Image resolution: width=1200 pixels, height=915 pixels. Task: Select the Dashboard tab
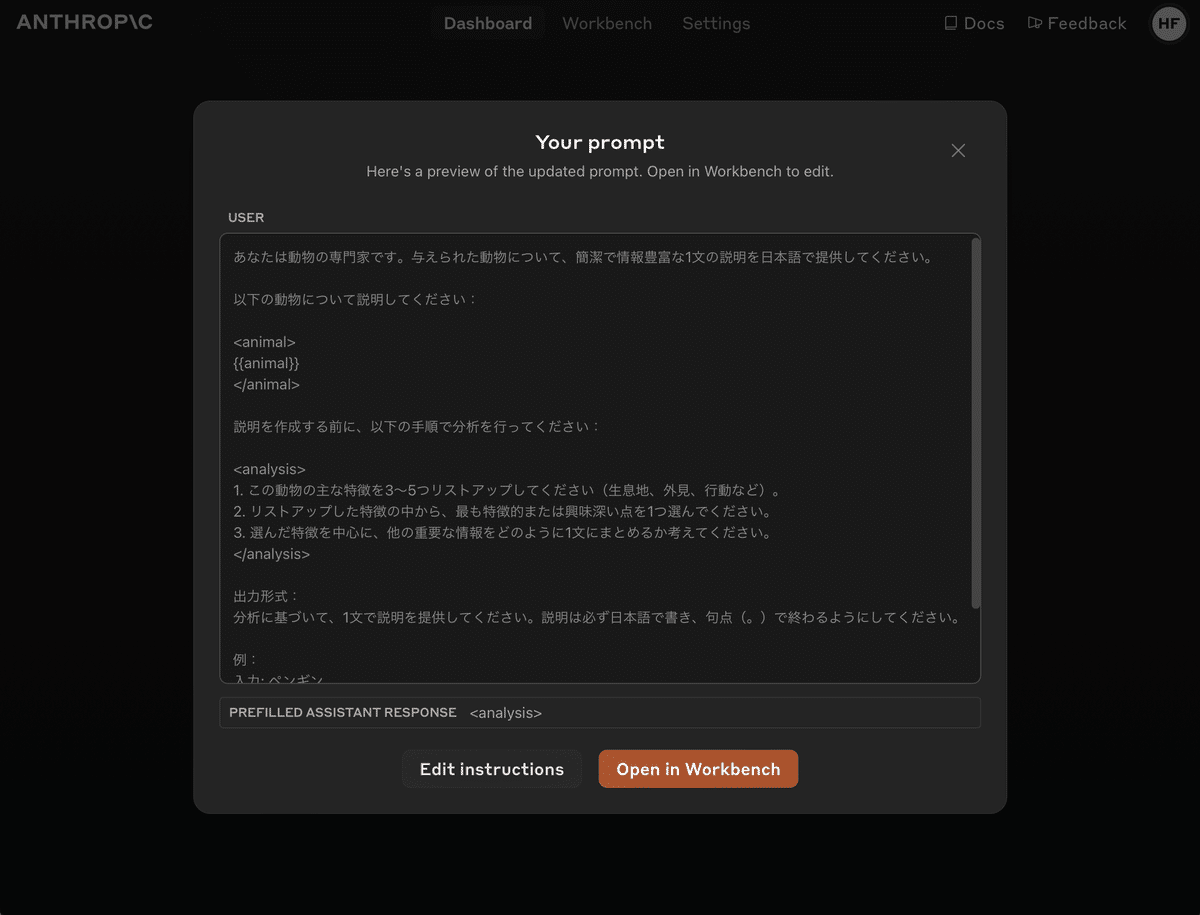(488, 23)
